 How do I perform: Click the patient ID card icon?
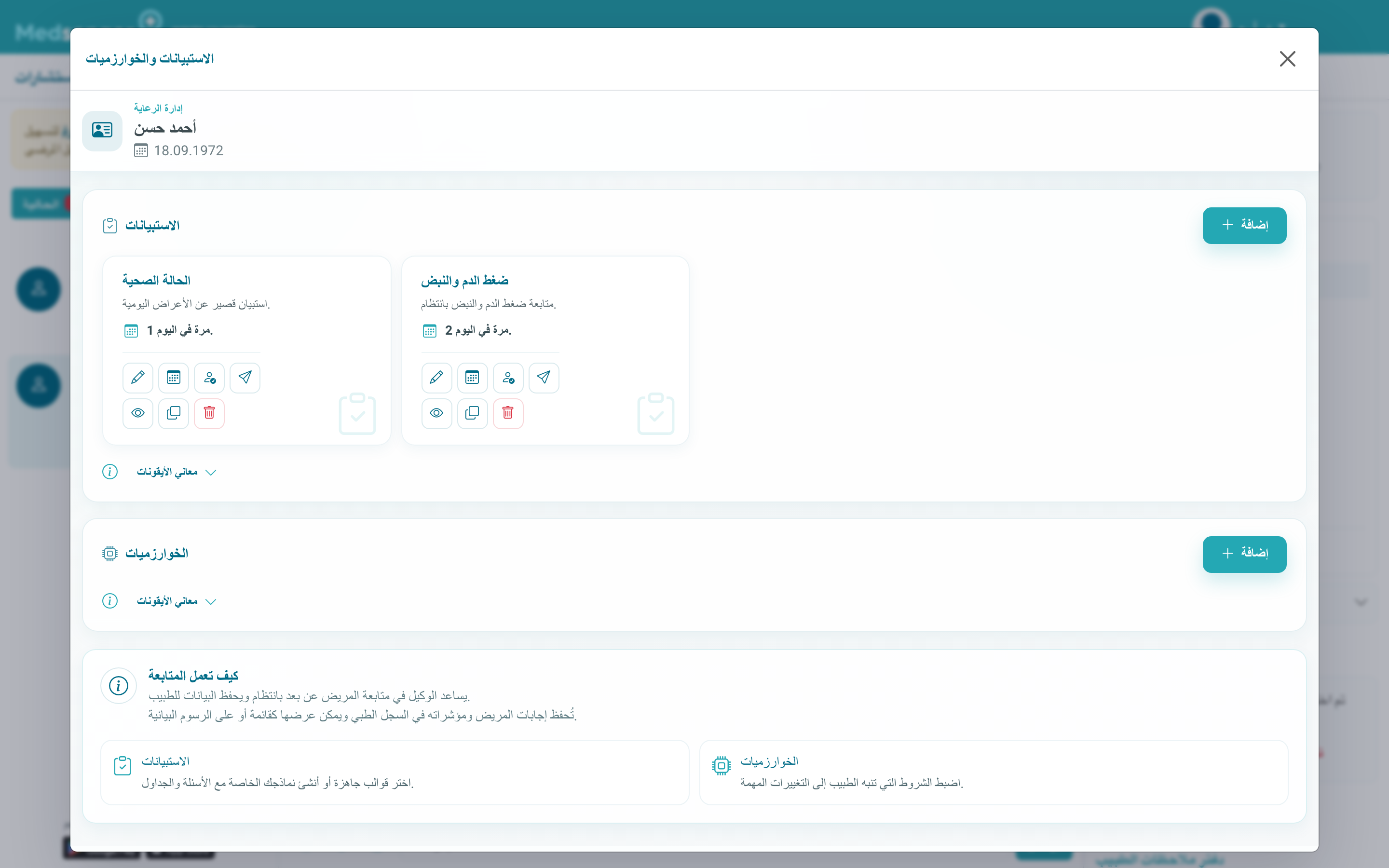[102, 130]
